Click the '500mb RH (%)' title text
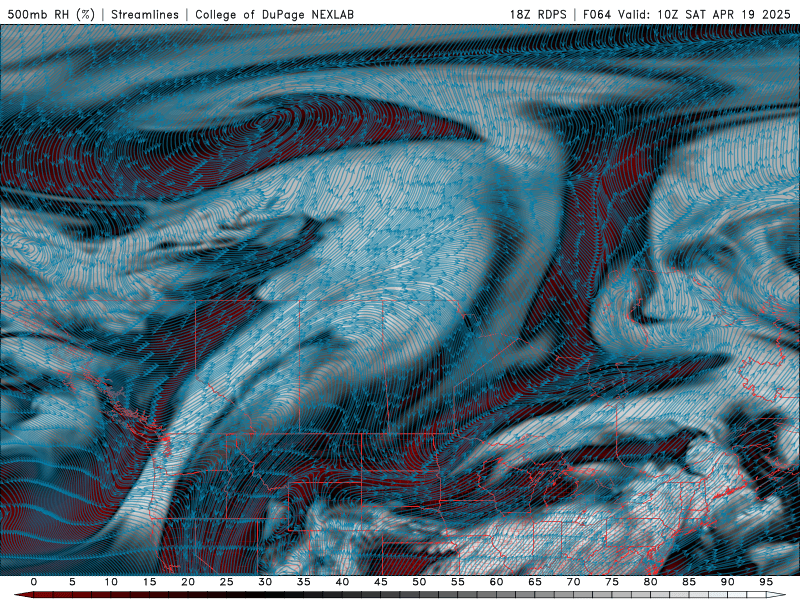 [51, 14]
